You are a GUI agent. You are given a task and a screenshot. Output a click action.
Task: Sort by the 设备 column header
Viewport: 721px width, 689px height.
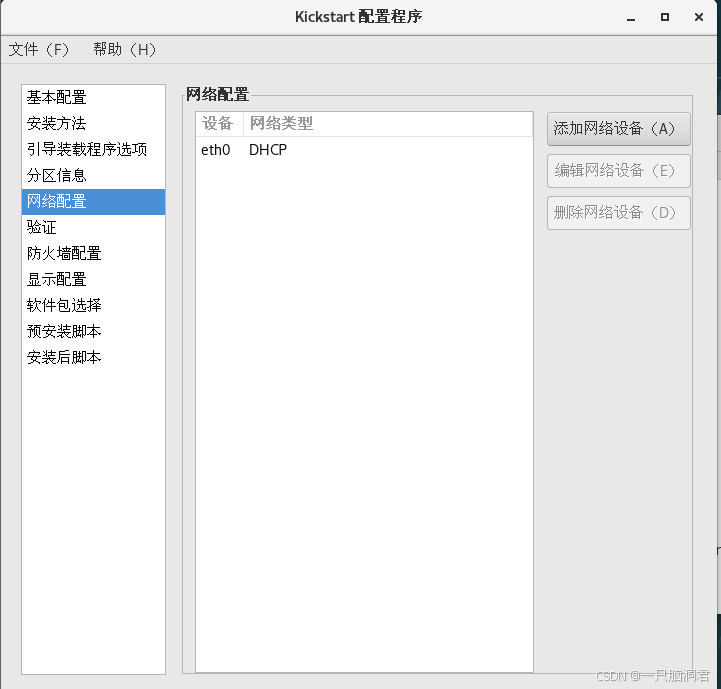click(x=219, y=124)
